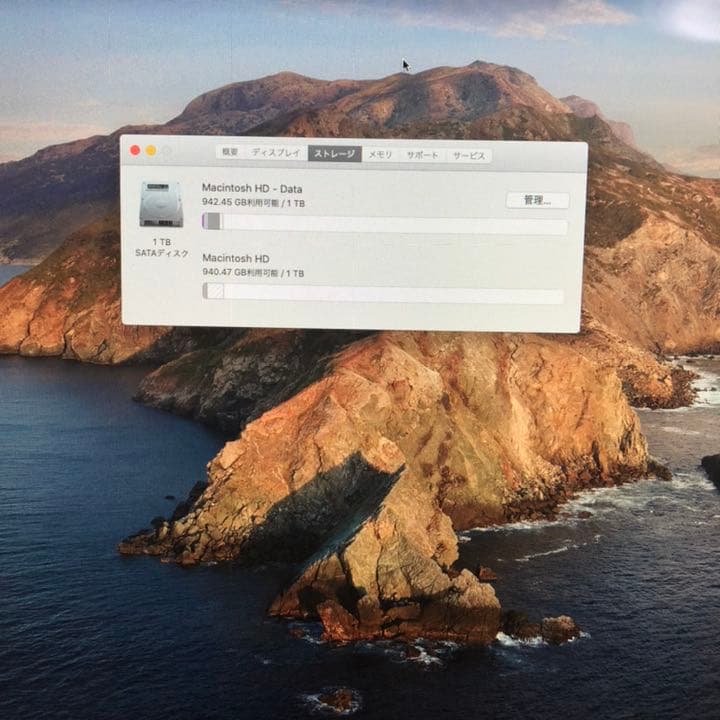Screen dimensions: 720x720
Task: Click the Macintosh HD storage usage bar
Action: [x=383, y=293]
